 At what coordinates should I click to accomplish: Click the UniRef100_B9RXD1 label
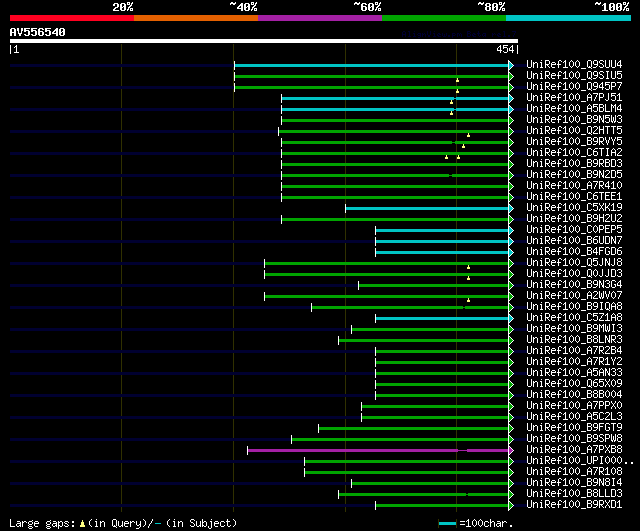[574, 505]
